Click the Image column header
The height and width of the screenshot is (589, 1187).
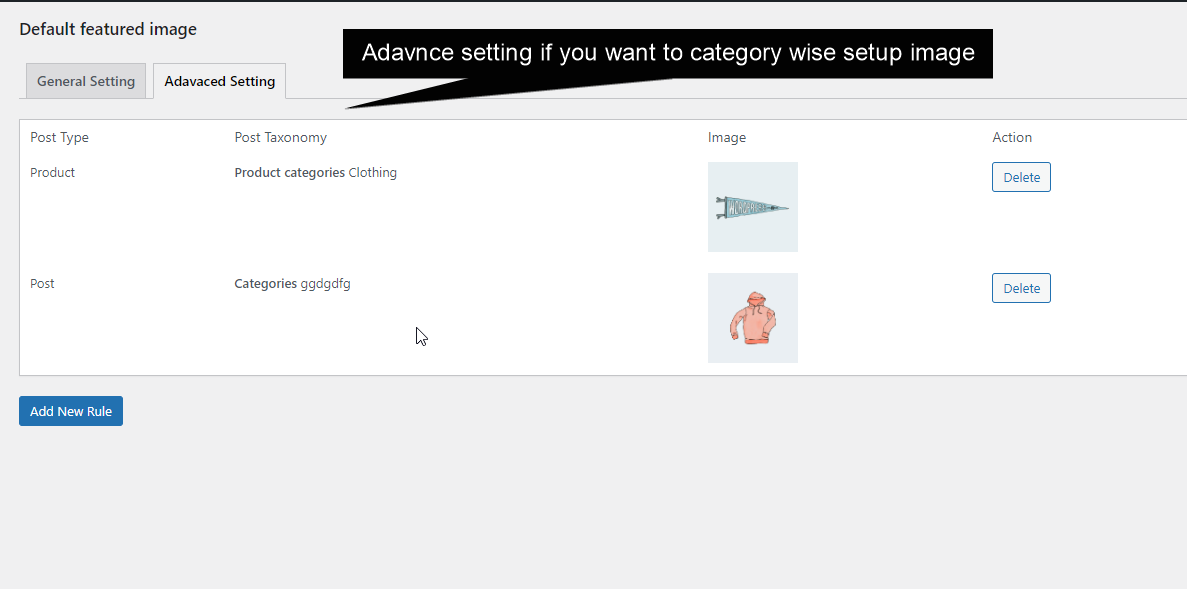726,137
